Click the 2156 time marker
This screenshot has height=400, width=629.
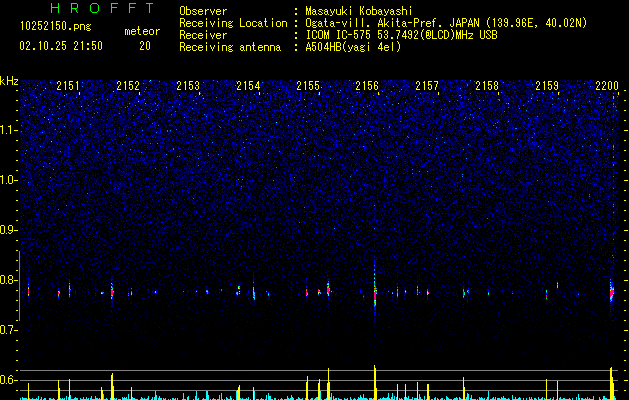[x=367, y=85]
